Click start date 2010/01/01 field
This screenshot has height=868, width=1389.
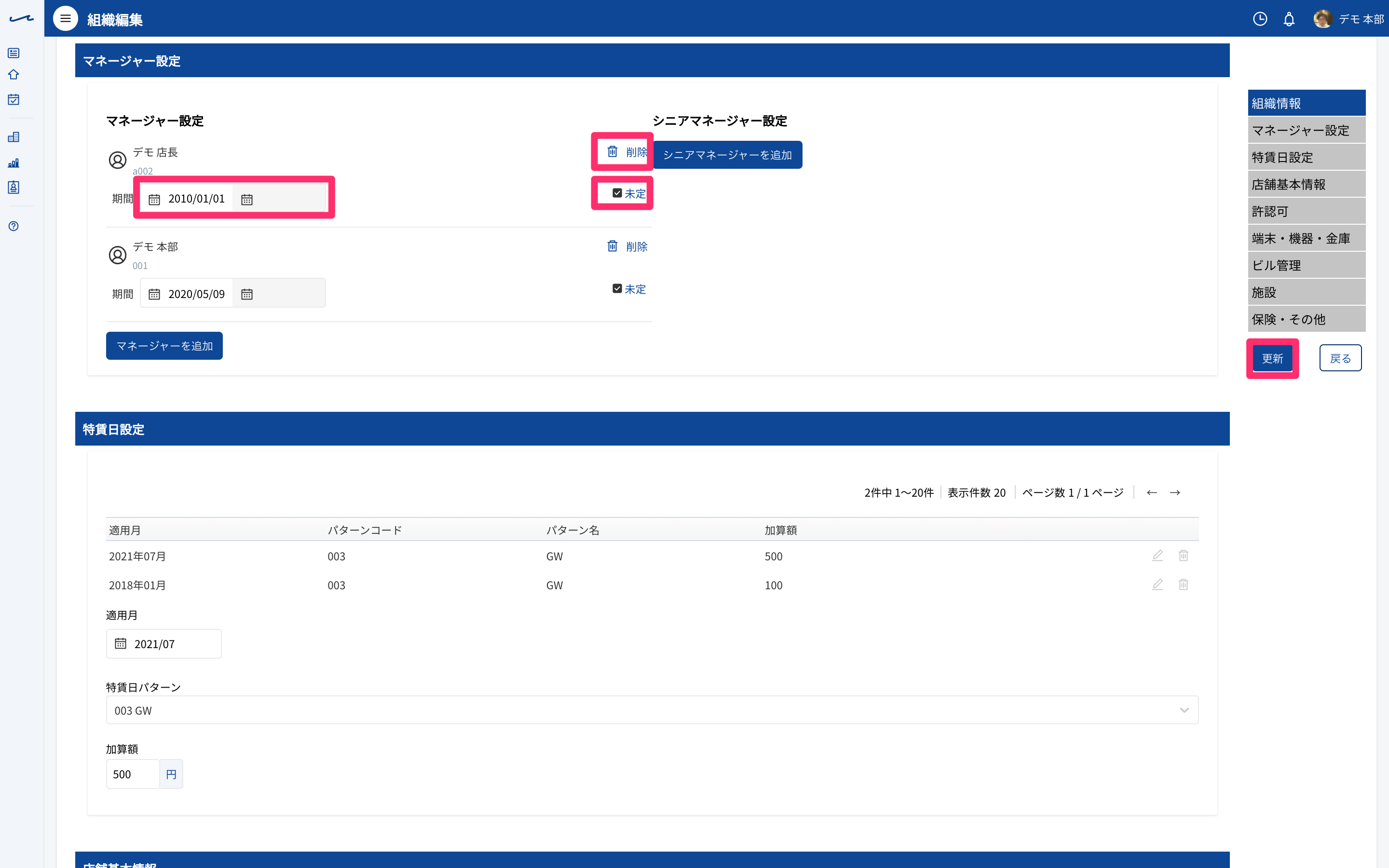(x=187, y=199)
